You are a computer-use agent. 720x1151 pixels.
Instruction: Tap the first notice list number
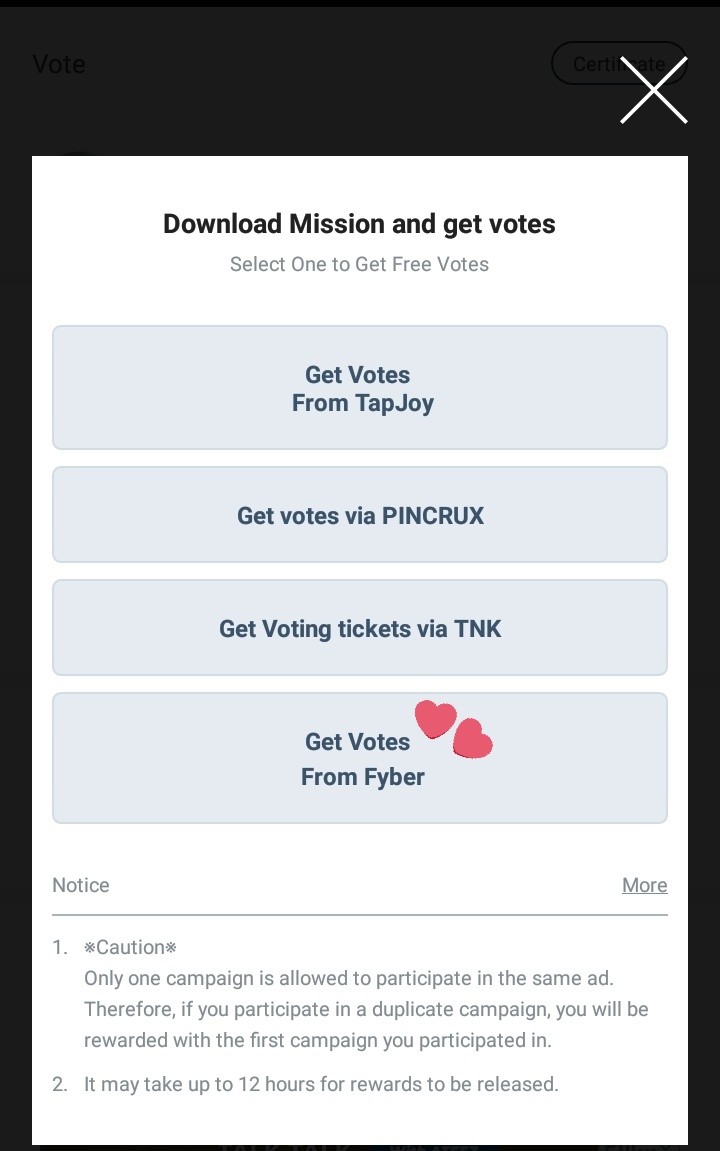pyautogui.click(x=61, y=947)
